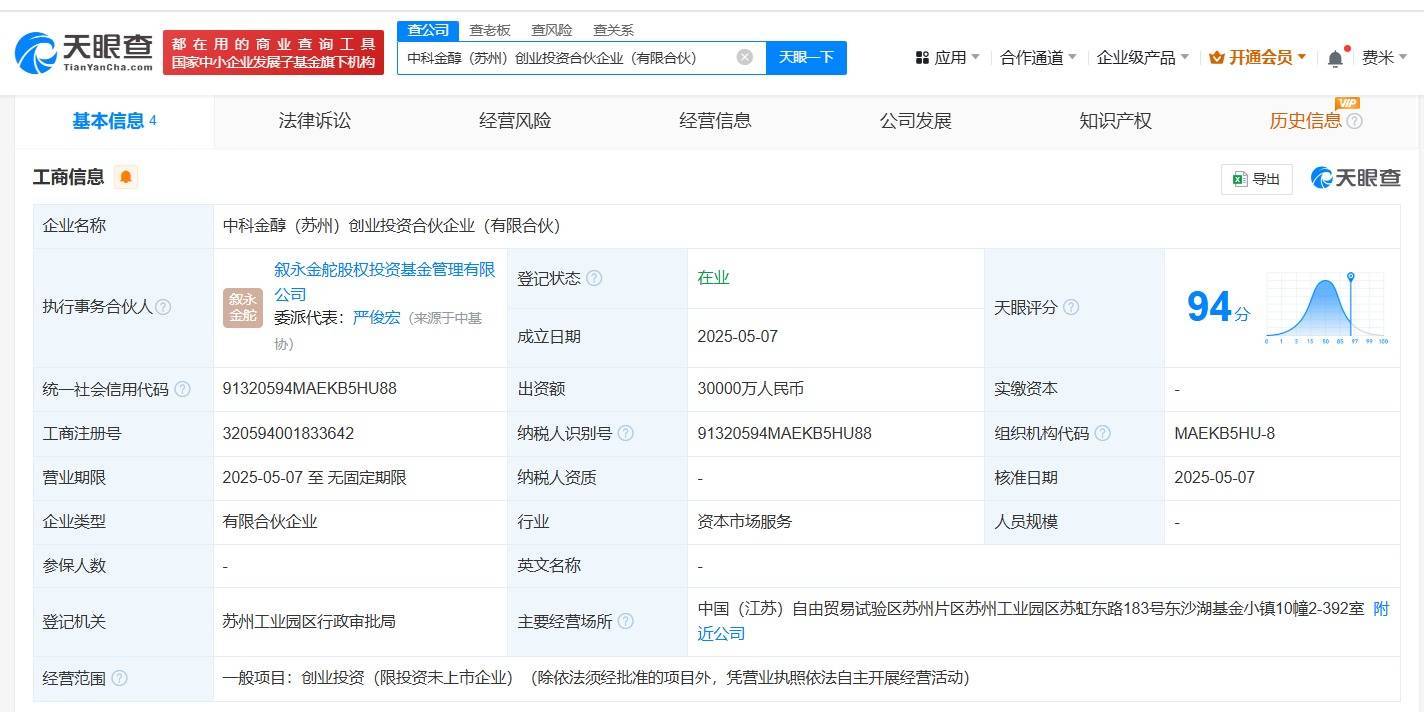Switch to the 查老板 search tab
The image size is (1424, 712).
click(490, 30)
